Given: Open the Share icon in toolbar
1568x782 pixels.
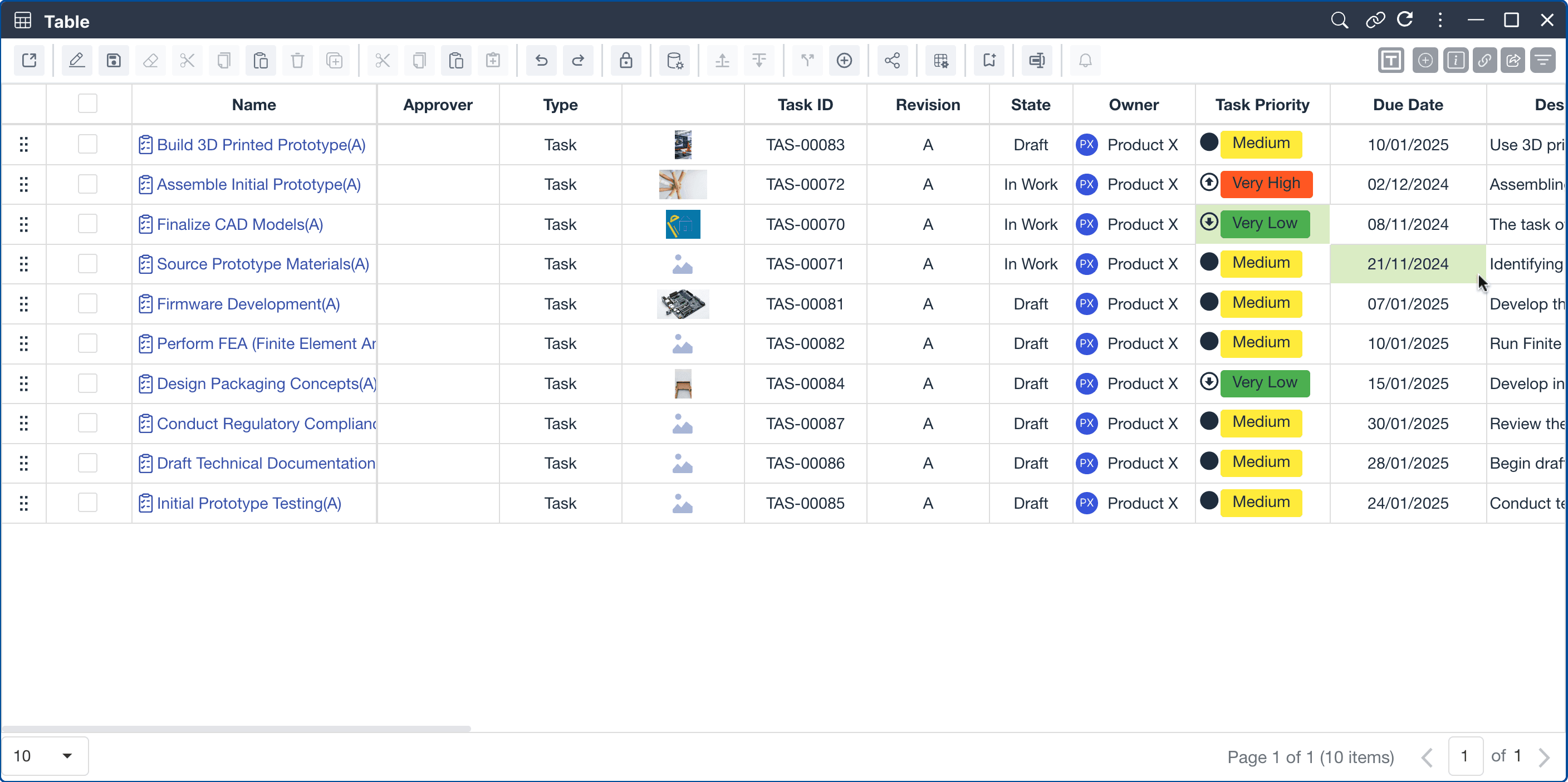Looking at the screenshot, I should point(893,60).
